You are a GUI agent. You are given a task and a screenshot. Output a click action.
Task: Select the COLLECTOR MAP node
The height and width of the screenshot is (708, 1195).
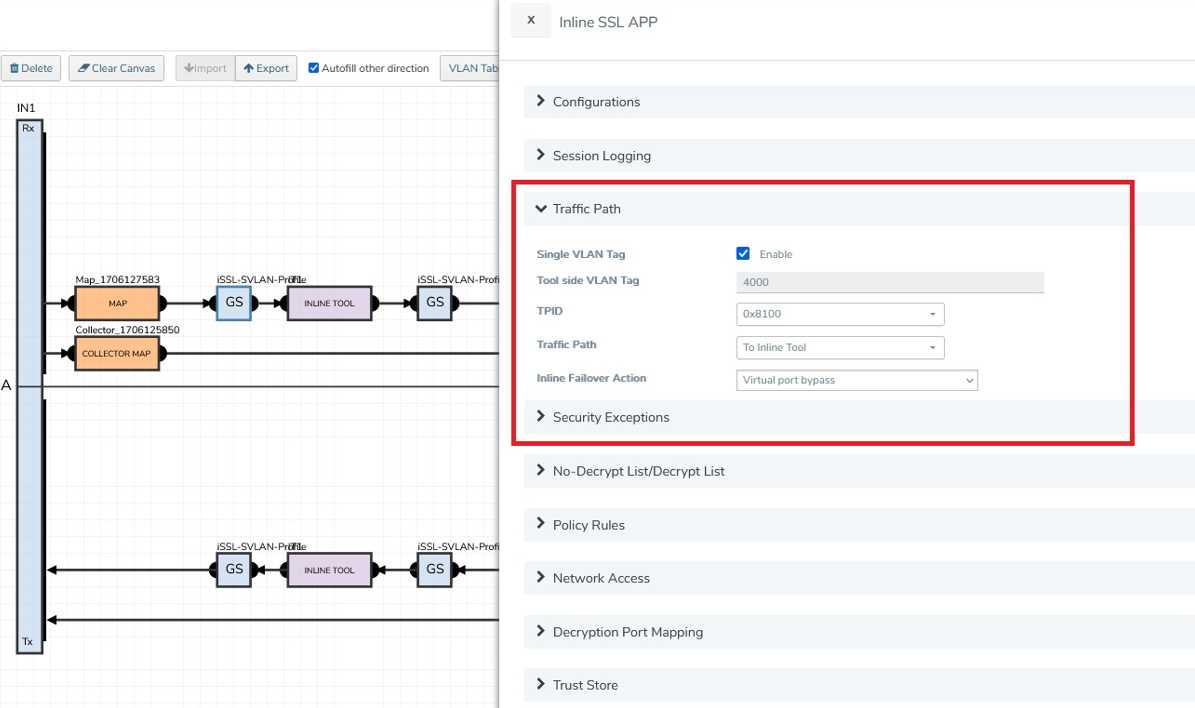click(117, 354)
